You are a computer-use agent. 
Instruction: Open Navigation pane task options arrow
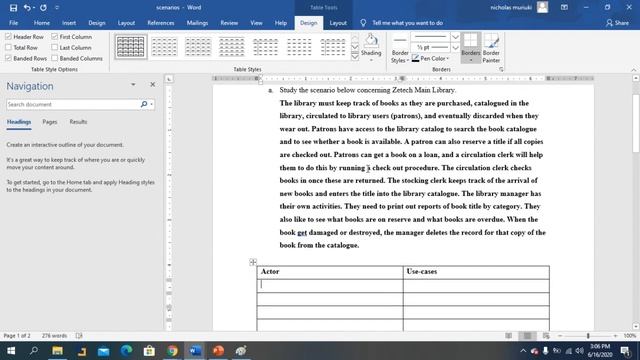click(x=133, y=84)
